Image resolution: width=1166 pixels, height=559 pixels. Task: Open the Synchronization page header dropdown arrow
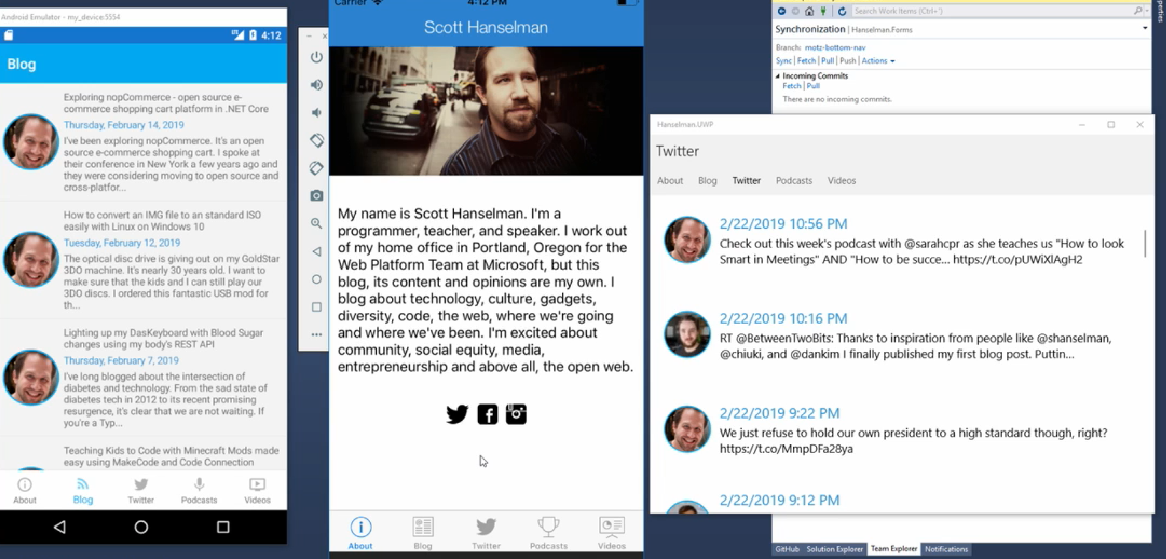(x=1145, y=29)
